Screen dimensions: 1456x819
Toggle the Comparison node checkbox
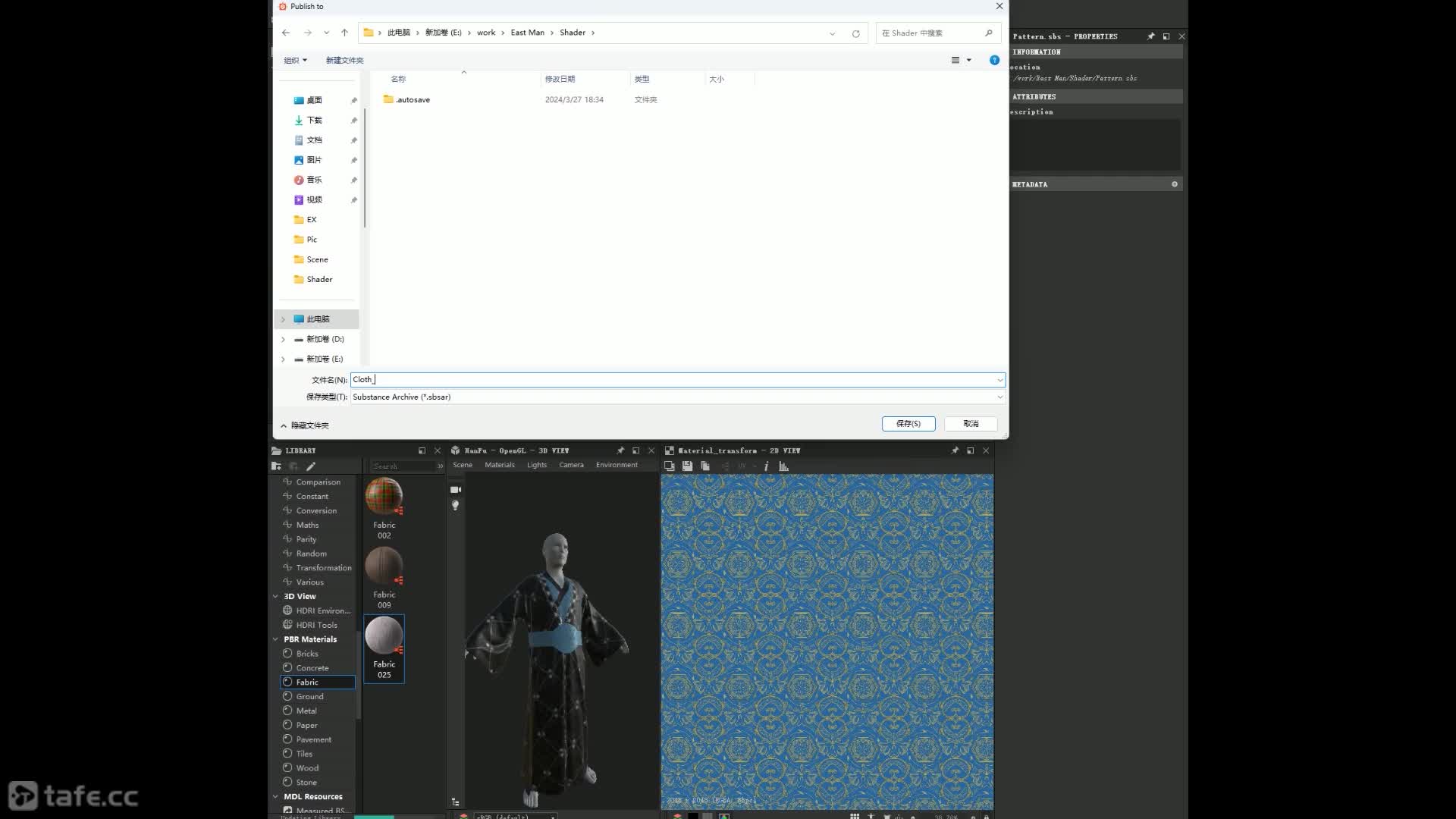[x=287, y=481]
